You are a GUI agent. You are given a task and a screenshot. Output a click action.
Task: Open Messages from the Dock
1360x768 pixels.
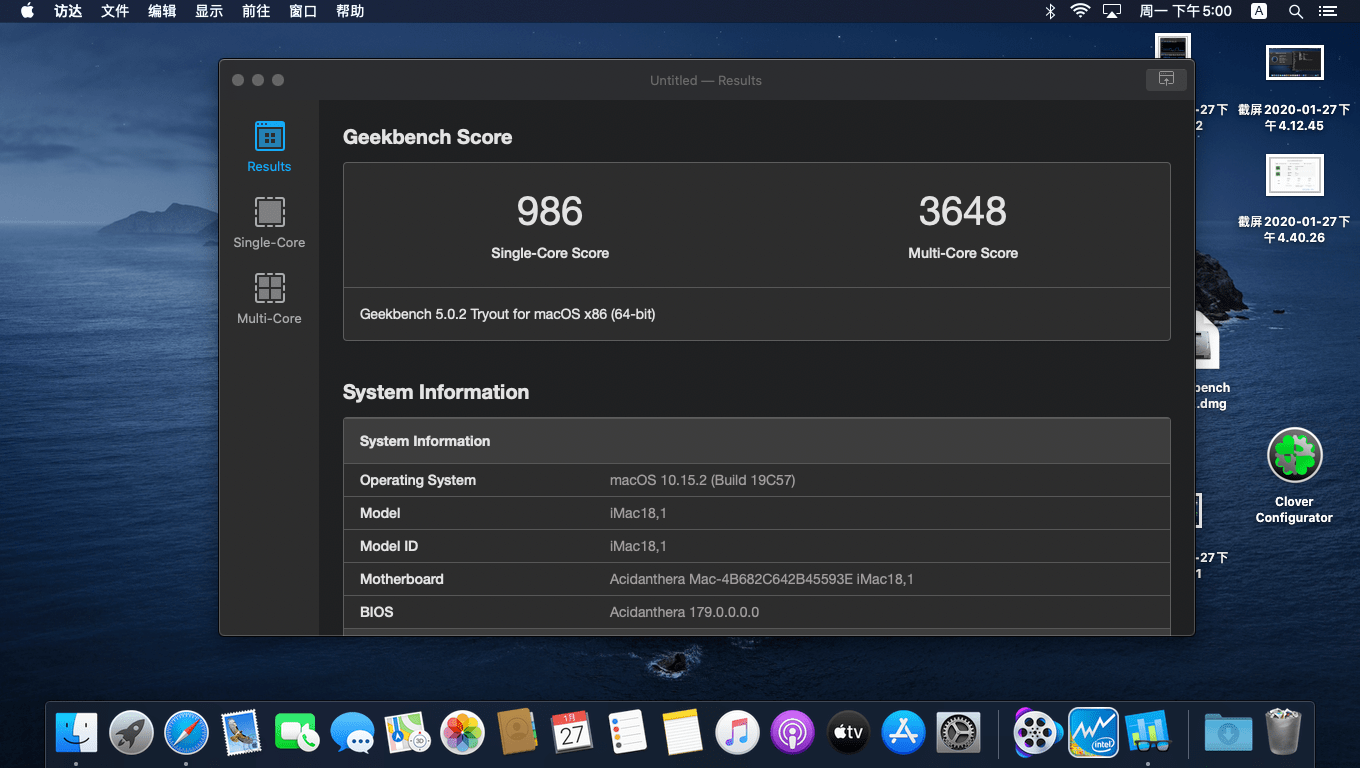point(352,733)
